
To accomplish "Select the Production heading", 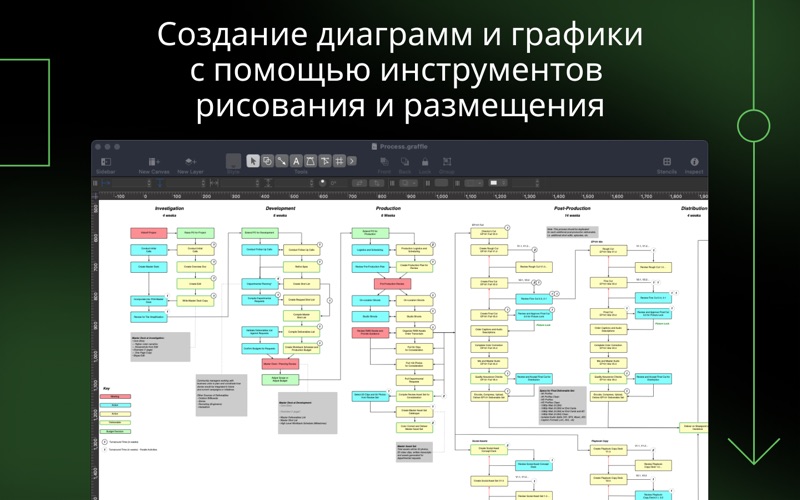I will pyautogui.click(x=388, y=208).
